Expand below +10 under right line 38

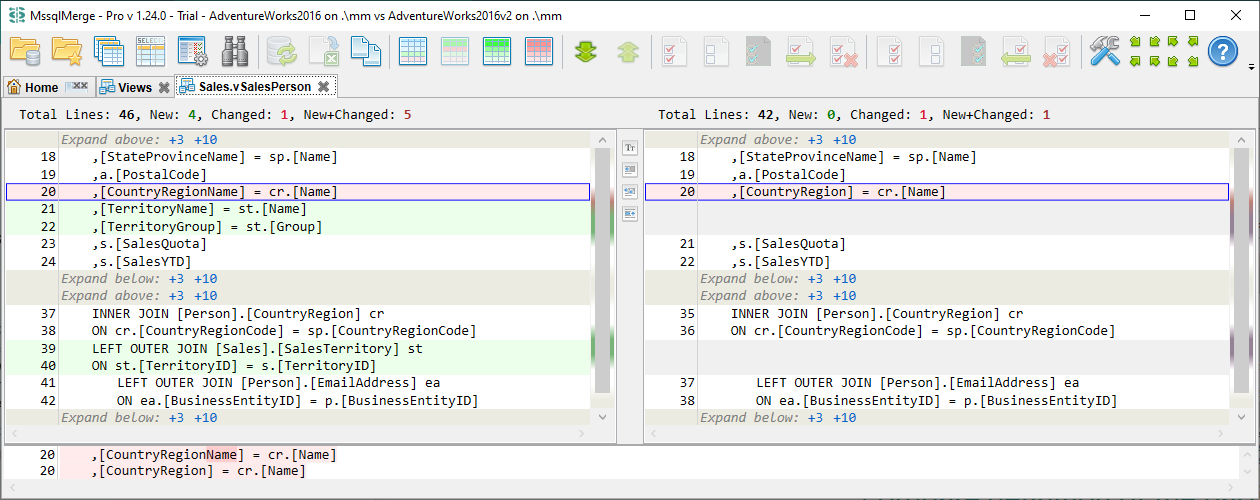pyautogui.click(x=844, y=418)
